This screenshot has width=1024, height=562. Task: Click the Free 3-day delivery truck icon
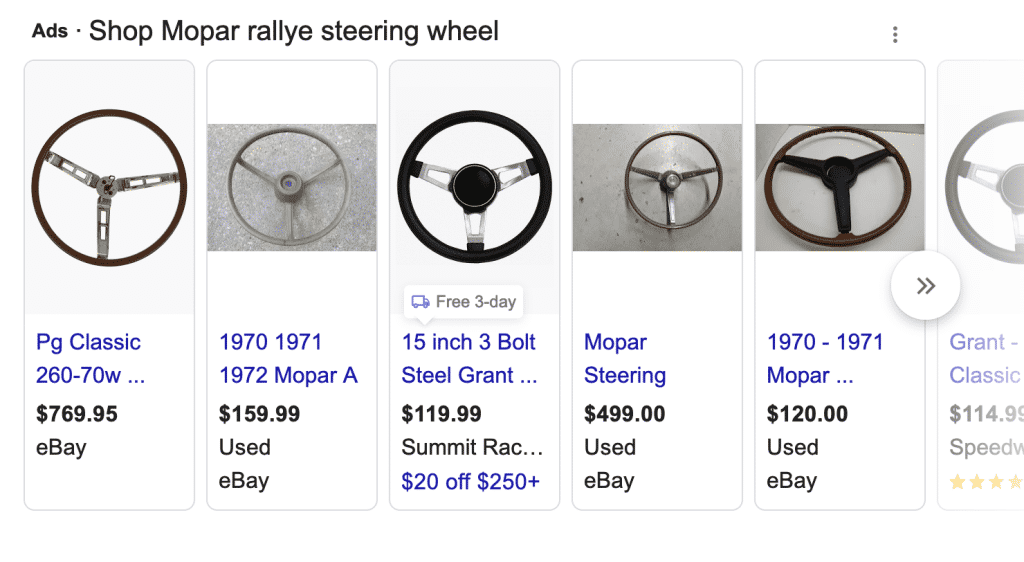(x=421, y=301)
